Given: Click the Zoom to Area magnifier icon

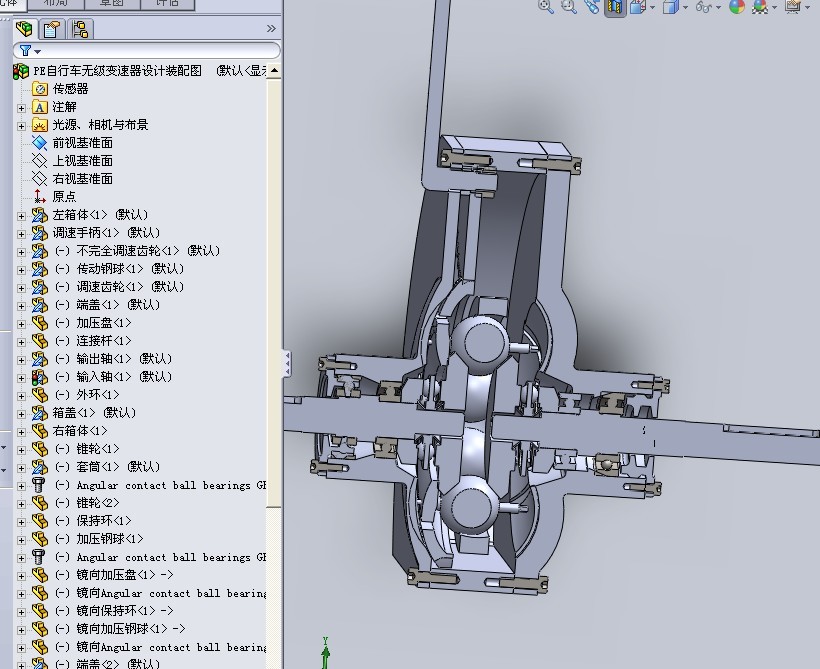Looking at the screenshot, I should click(569, 6).
